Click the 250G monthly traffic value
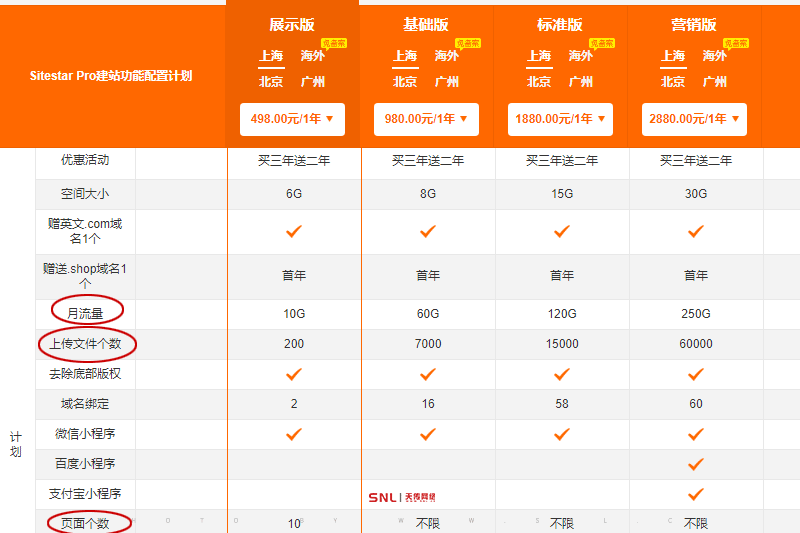The width and height of the screenshot is (800, 533). point(696,314)
